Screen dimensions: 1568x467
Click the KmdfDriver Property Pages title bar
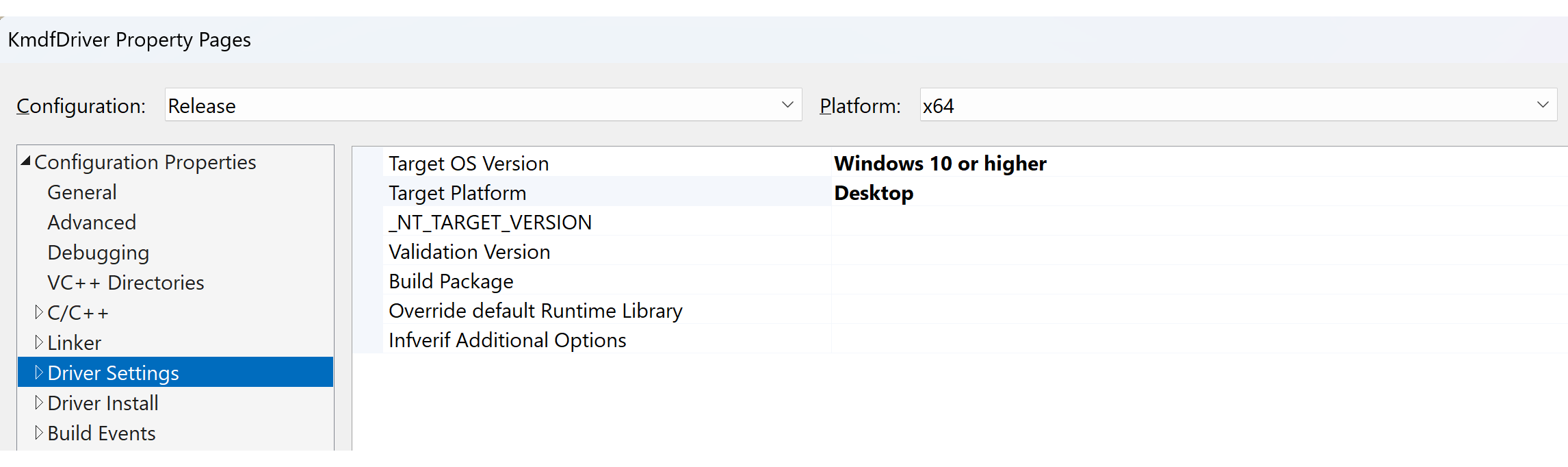784,40
